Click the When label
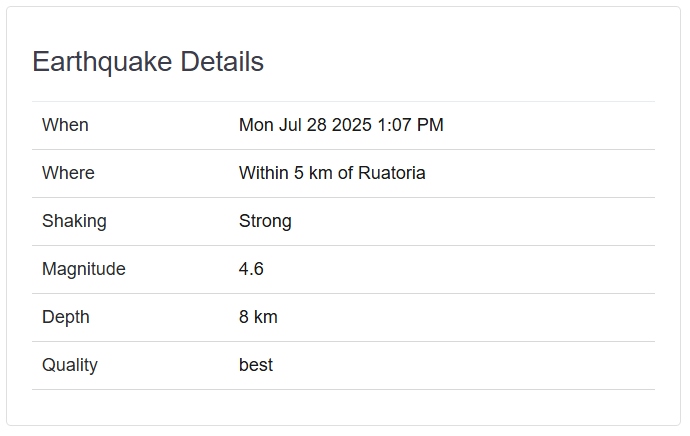 [x=65, y=125]
